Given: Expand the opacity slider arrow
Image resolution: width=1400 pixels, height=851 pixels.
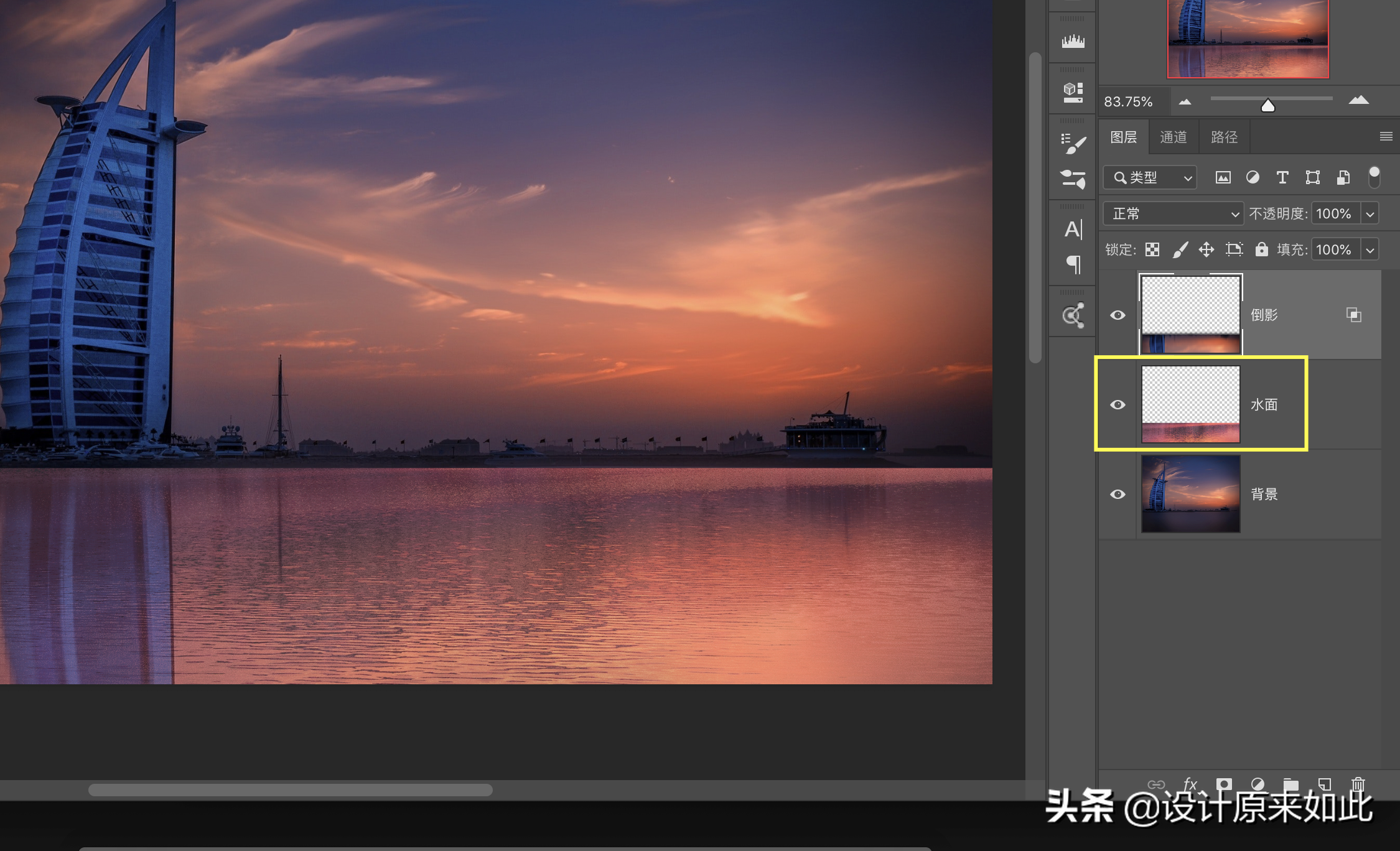Looking at the screenshot, I should tap(1370, 214).
